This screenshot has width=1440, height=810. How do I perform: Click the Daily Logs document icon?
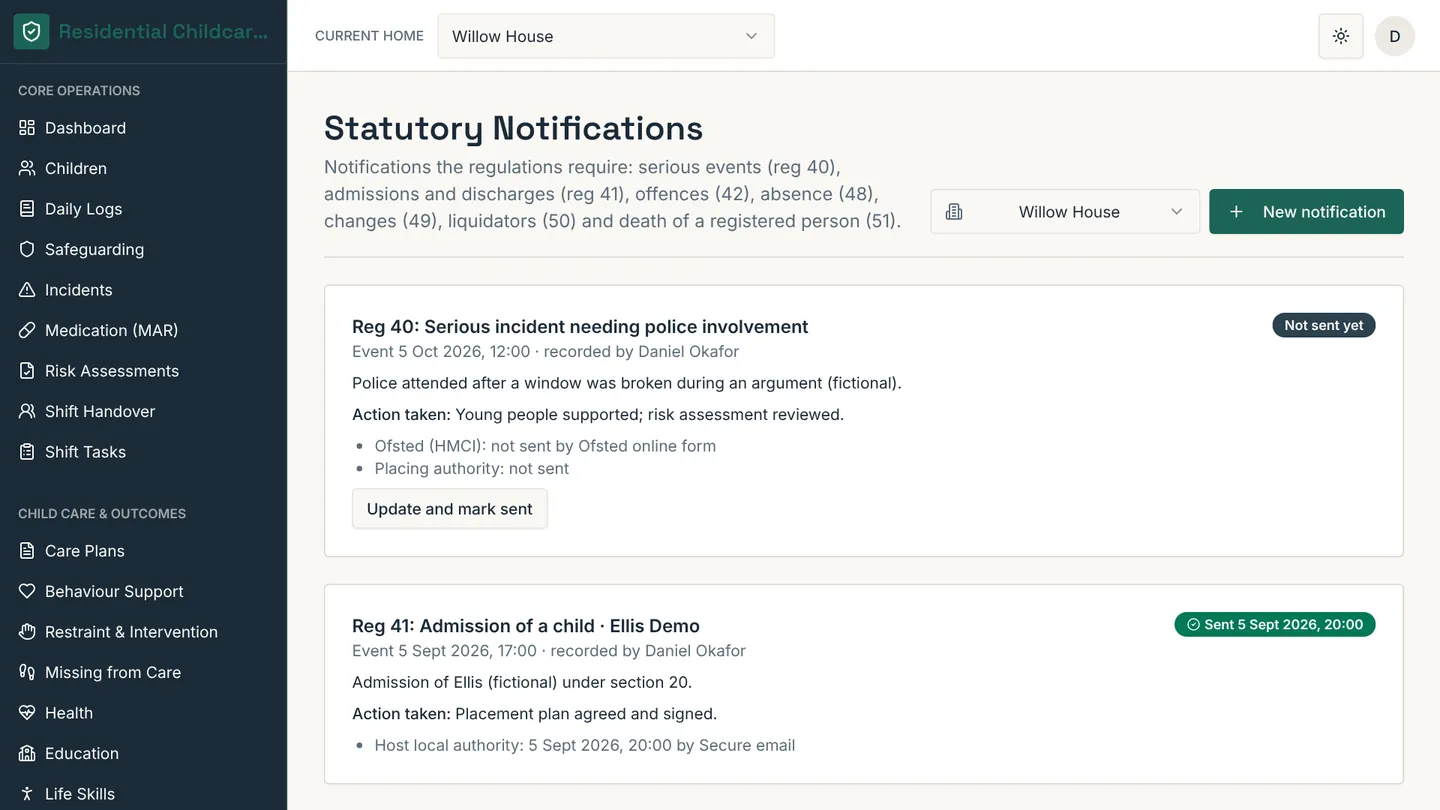coord(27,209)
